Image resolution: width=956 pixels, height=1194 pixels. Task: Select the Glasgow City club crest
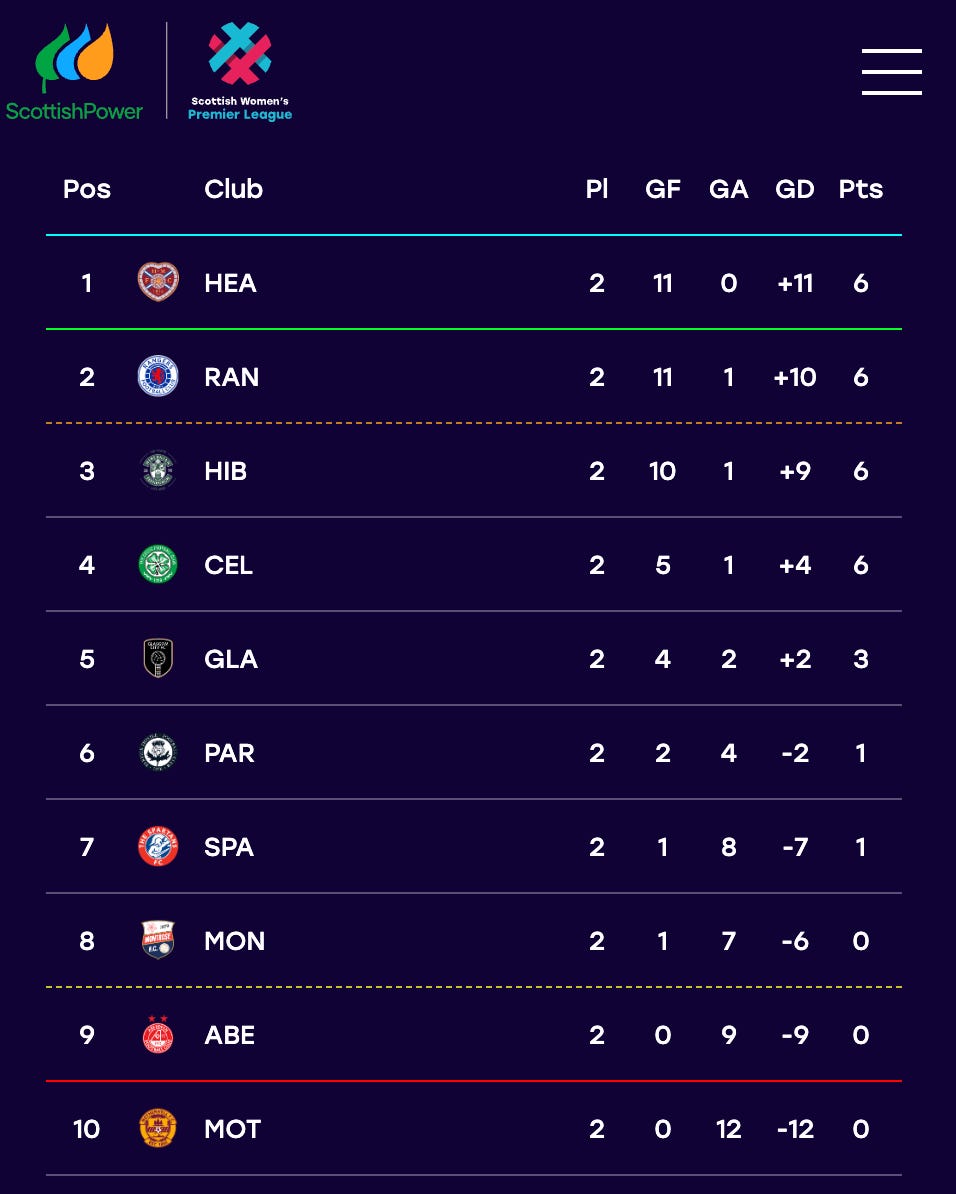pos(158,658)
